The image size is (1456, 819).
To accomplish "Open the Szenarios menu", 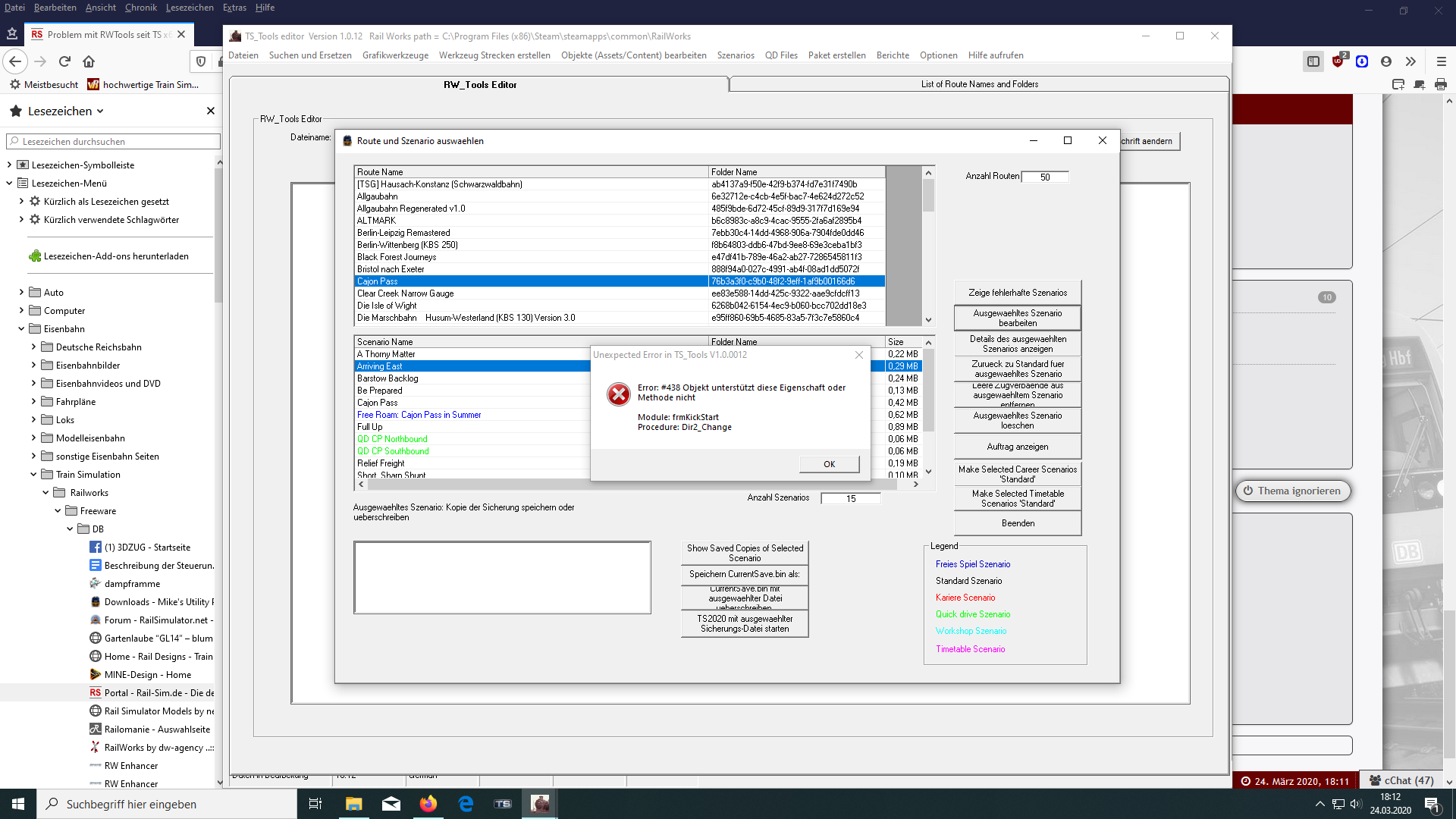I will point(735,55).
